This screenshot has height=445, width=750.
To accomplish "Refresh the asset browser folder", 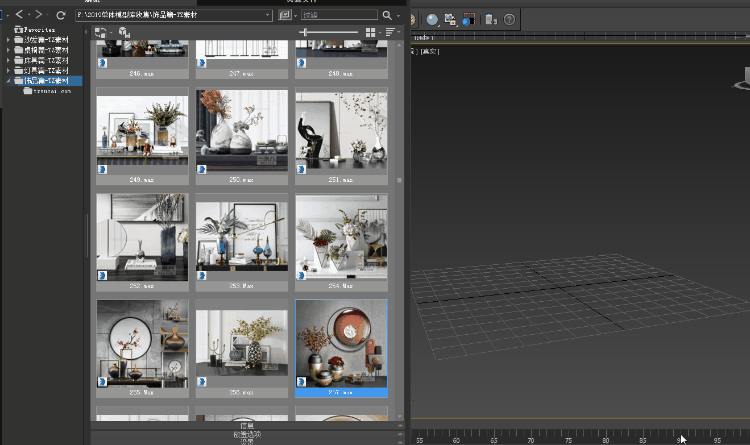I will [61, 16].
